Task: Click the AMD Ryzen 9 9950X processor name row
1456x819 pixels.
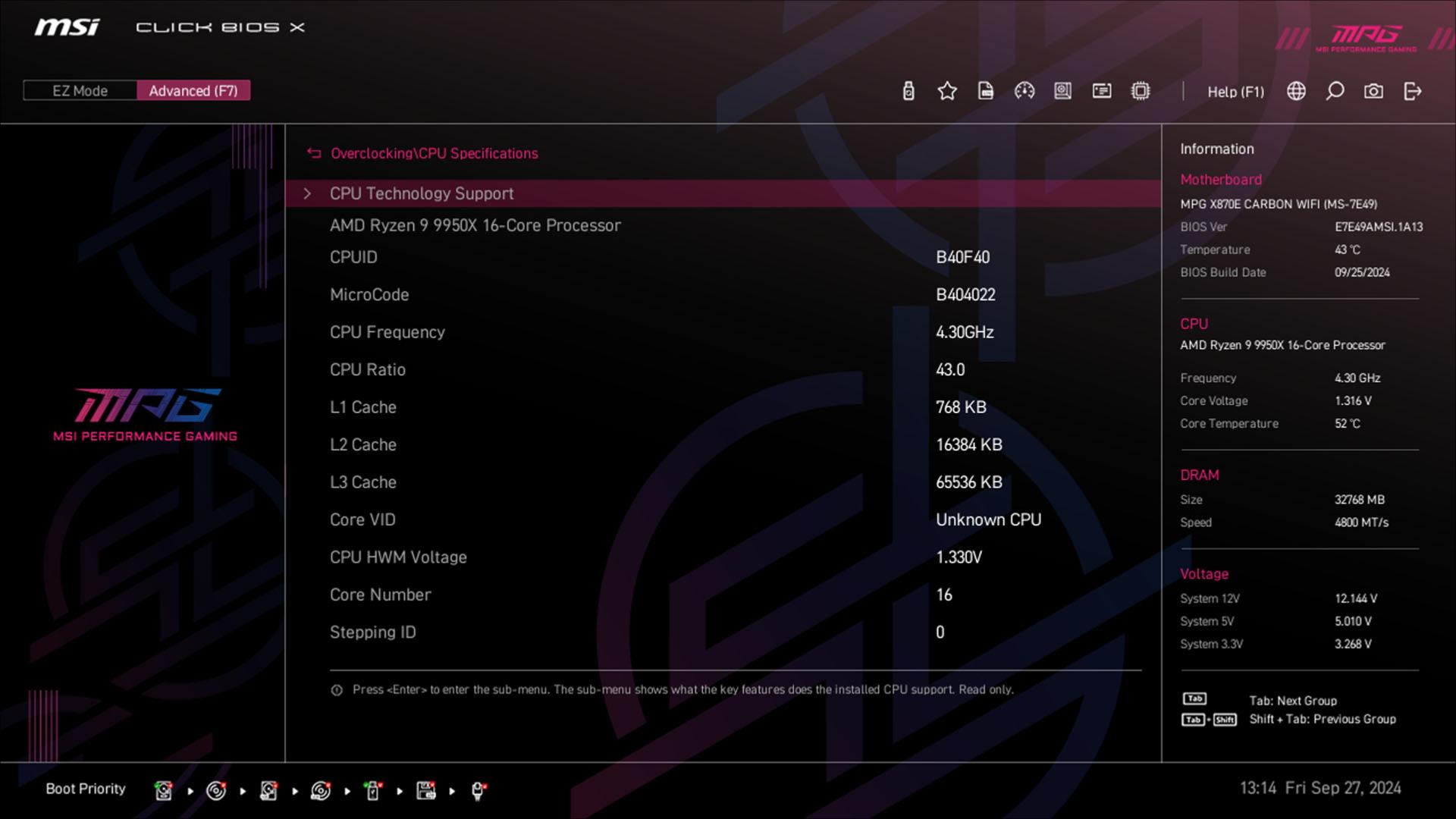Action: 475,226
